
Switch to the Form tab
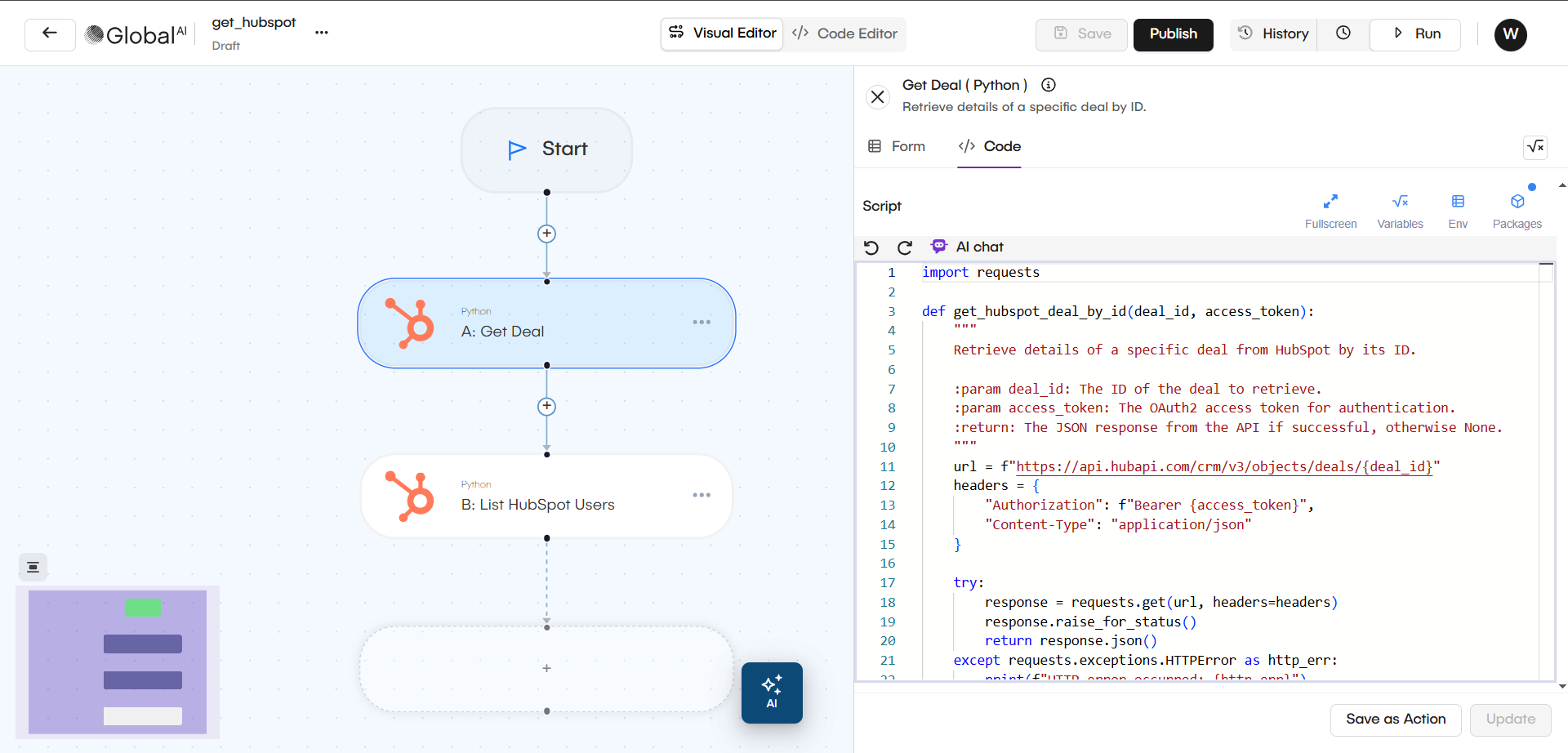point(897,146)
